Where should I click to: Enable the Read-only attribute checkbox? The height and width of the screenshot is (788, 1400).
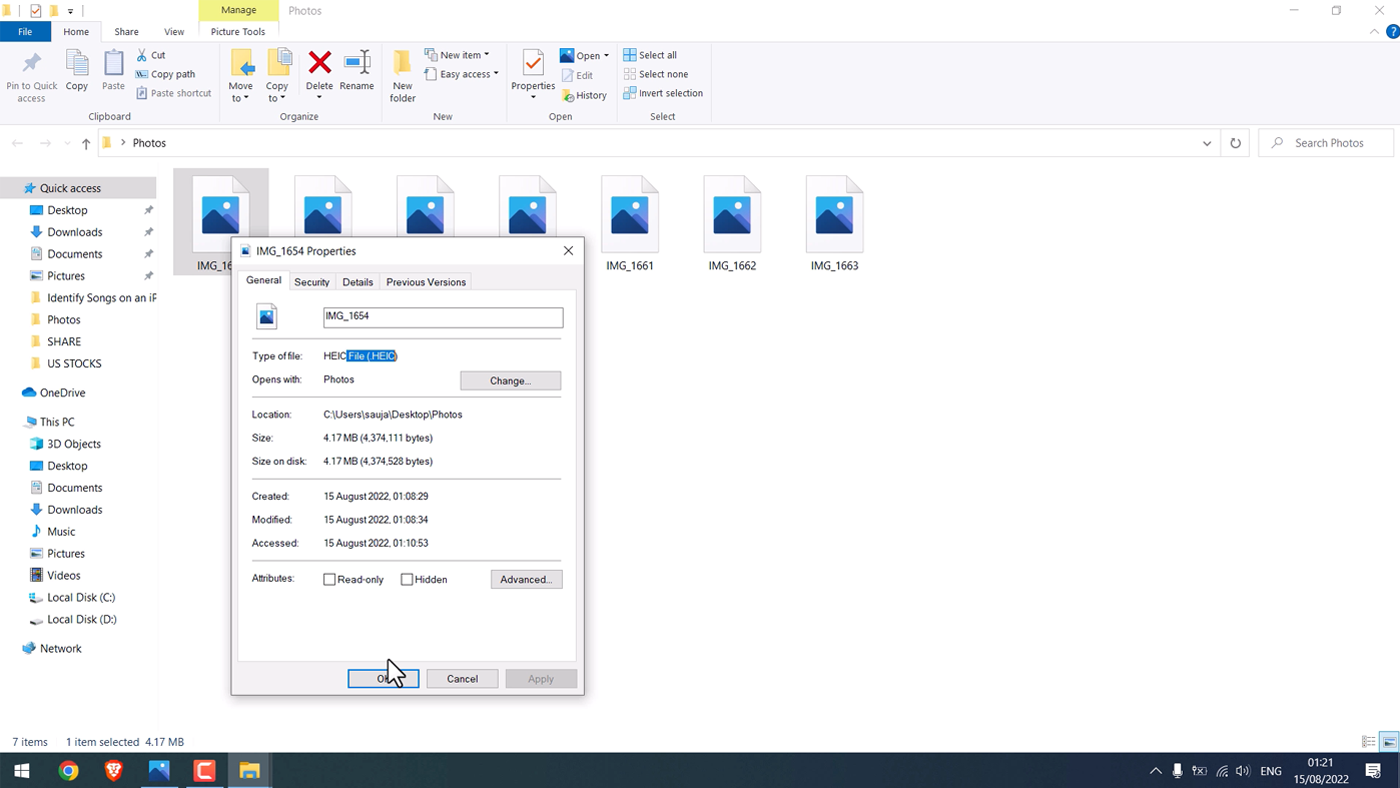tap(329, 579)
